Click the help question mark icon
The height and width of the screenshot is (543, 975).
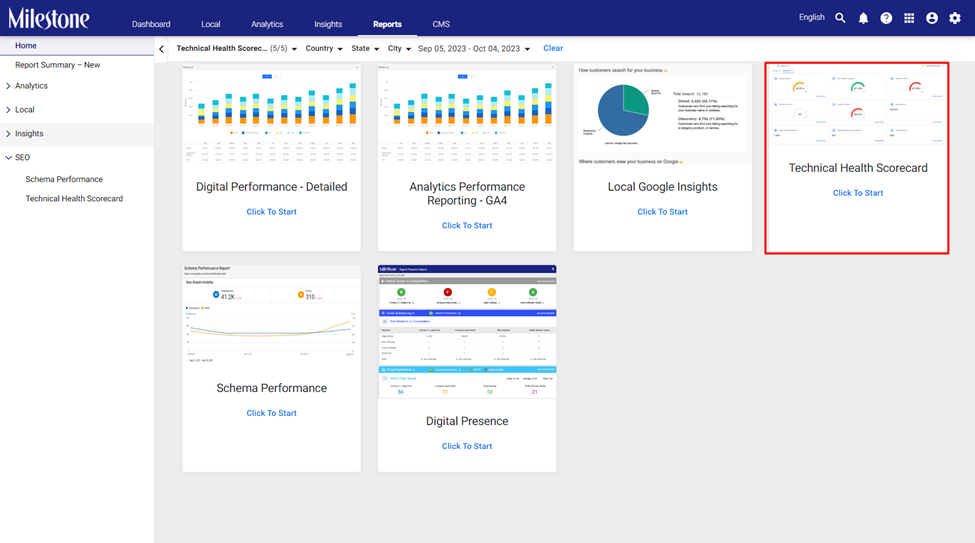886,18
